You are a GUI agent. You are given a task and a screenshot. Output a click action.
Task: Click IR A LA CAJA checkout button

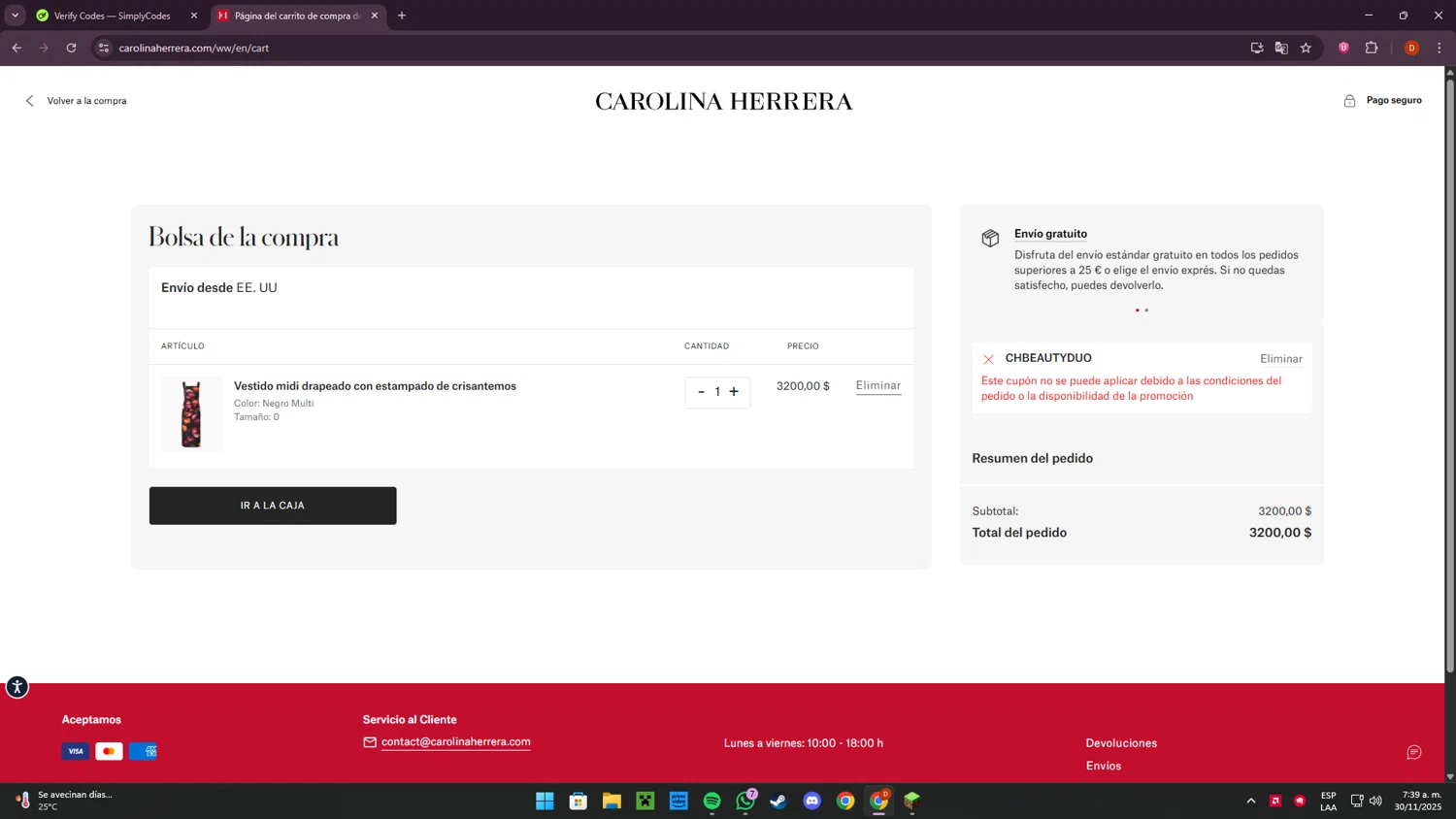273,506
